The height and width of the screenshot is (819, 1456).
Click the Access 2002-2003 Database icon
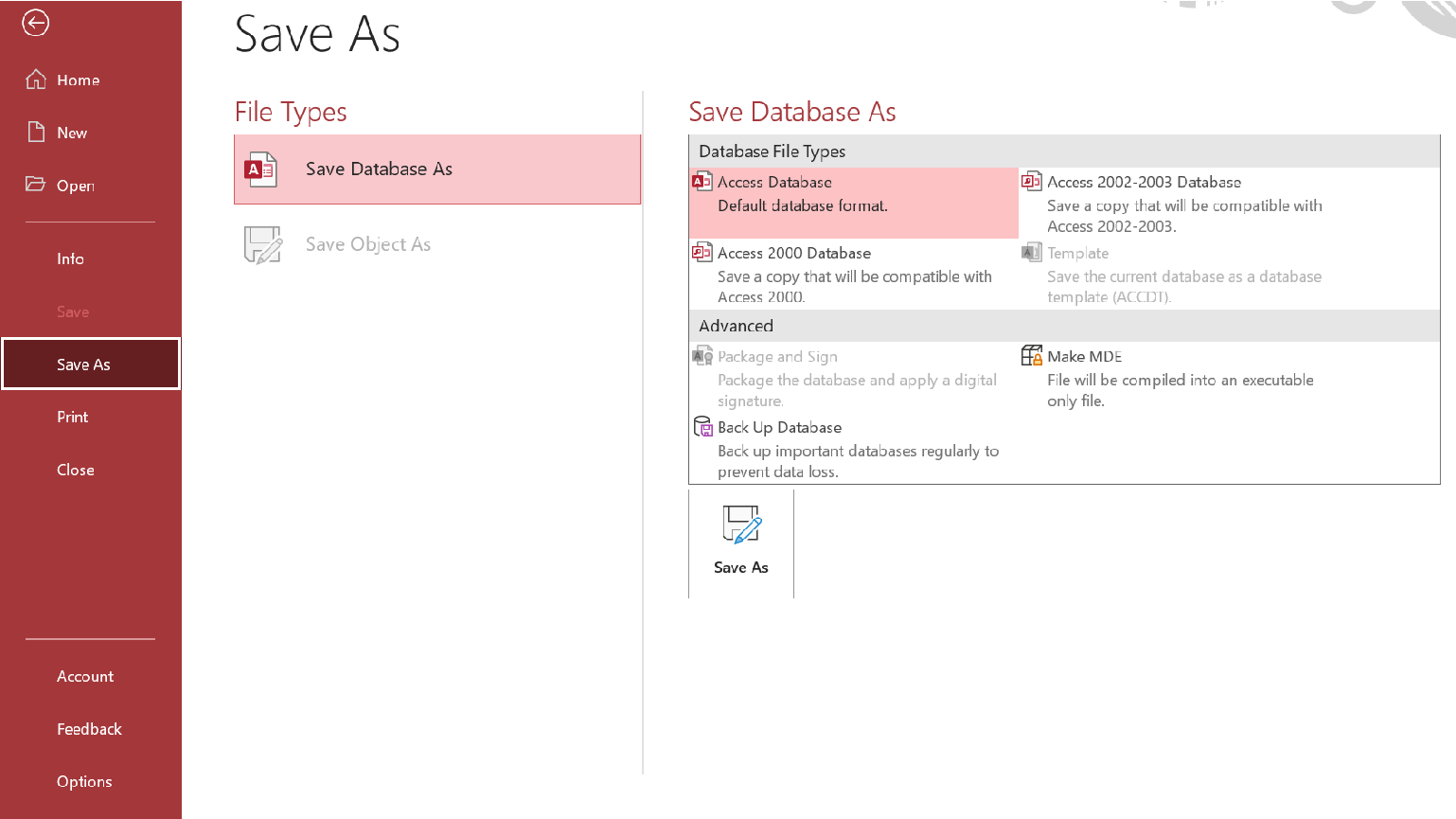(x=1032, y=181)
